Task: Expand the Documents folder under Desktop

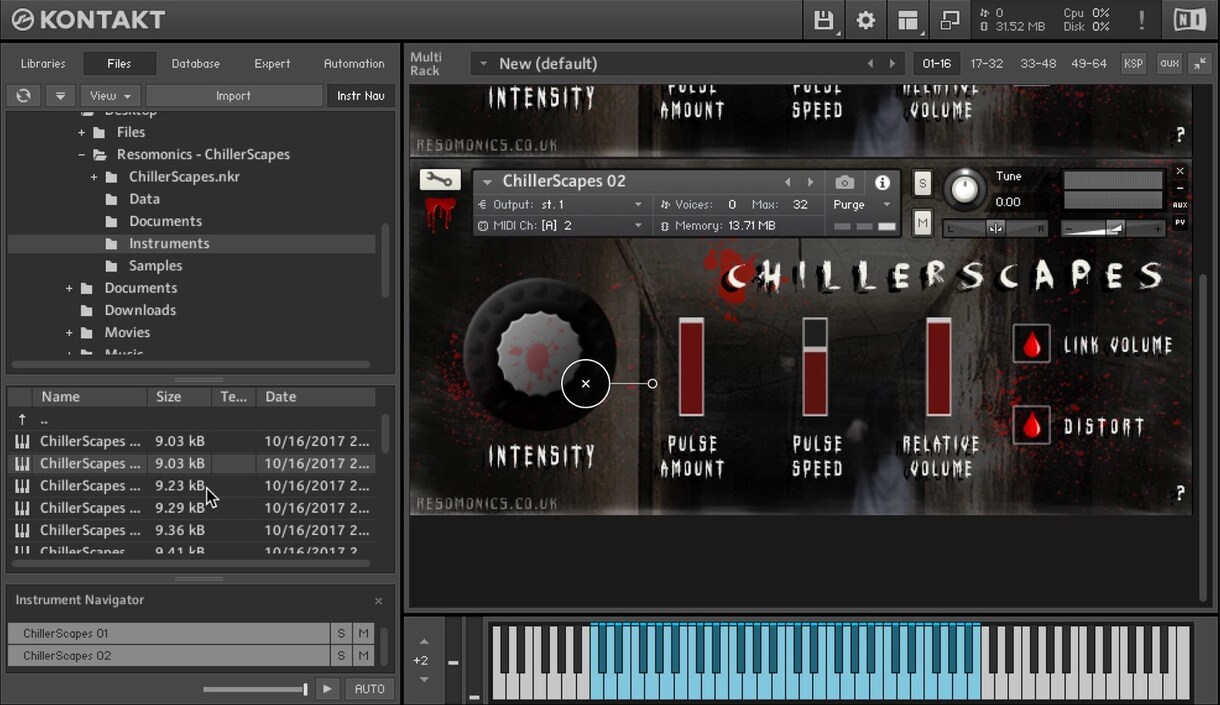Action: pyautogui.click(x=70, y=288)
